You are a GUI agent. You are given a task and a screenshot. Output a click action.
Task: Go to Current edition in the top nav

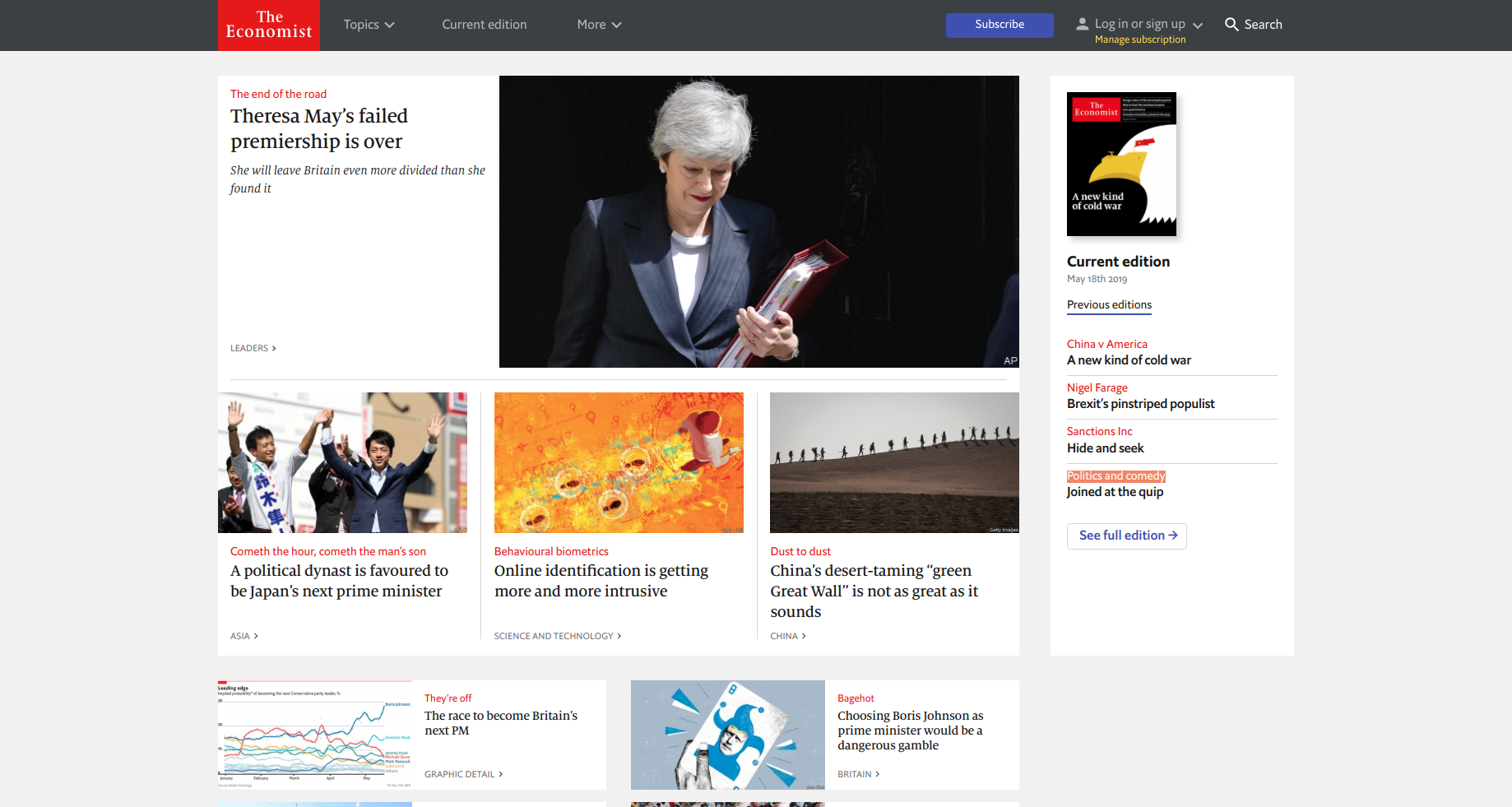485,25
